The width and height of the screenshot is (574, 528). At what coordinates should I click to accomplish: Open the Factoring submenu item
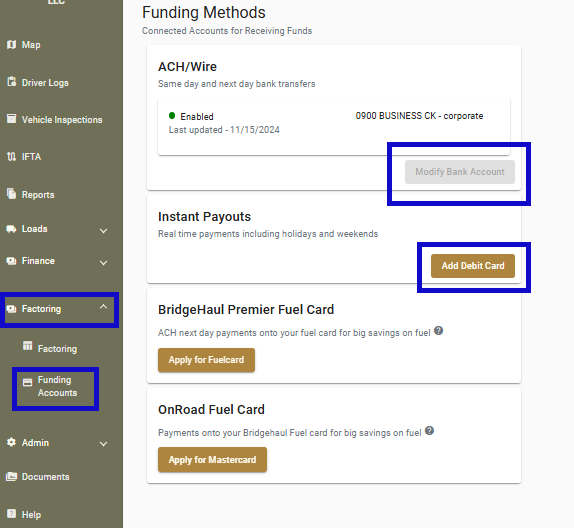pyautogui.click(x=50, y=348)
